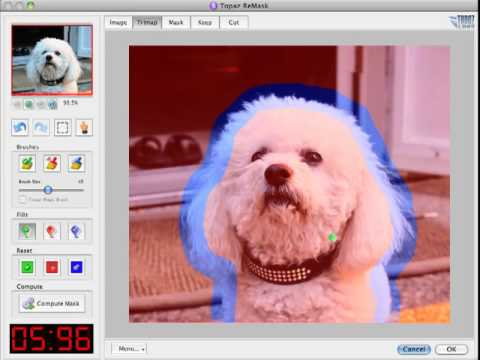
Task: Click the dog preview thumbnail
Action: pyautogui.click(x=52, y=60)
